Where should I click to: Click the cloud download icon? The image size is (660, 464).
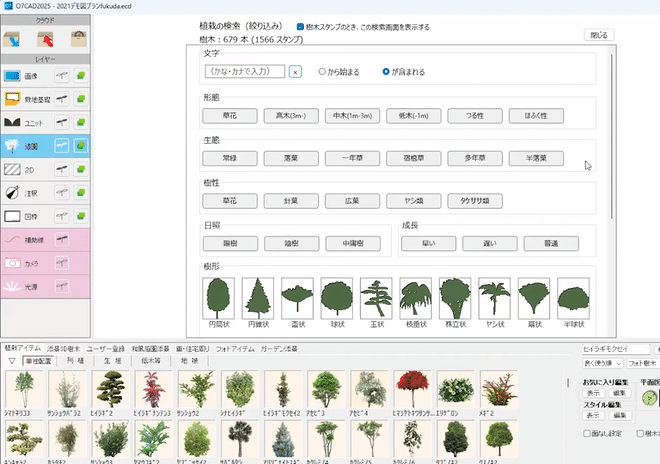[14, 39]
